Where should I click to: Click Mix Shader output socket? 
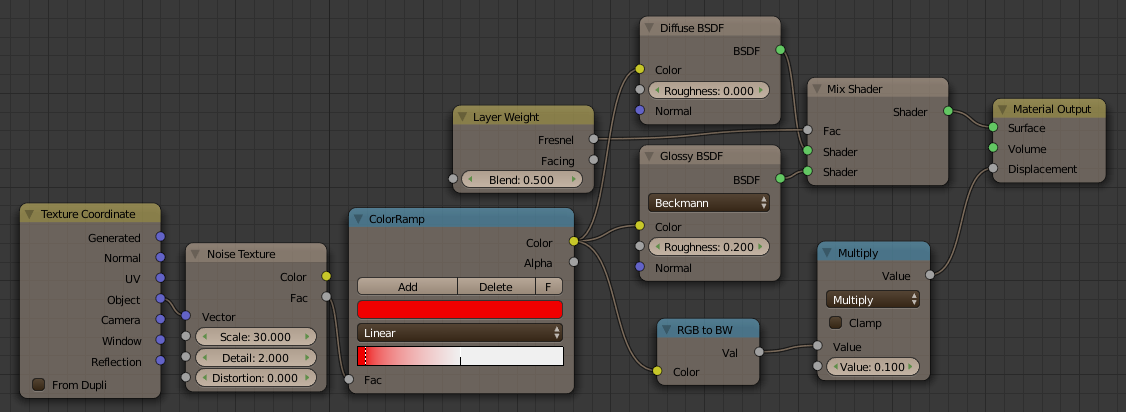pyautogui.click(x=948, y=111)
